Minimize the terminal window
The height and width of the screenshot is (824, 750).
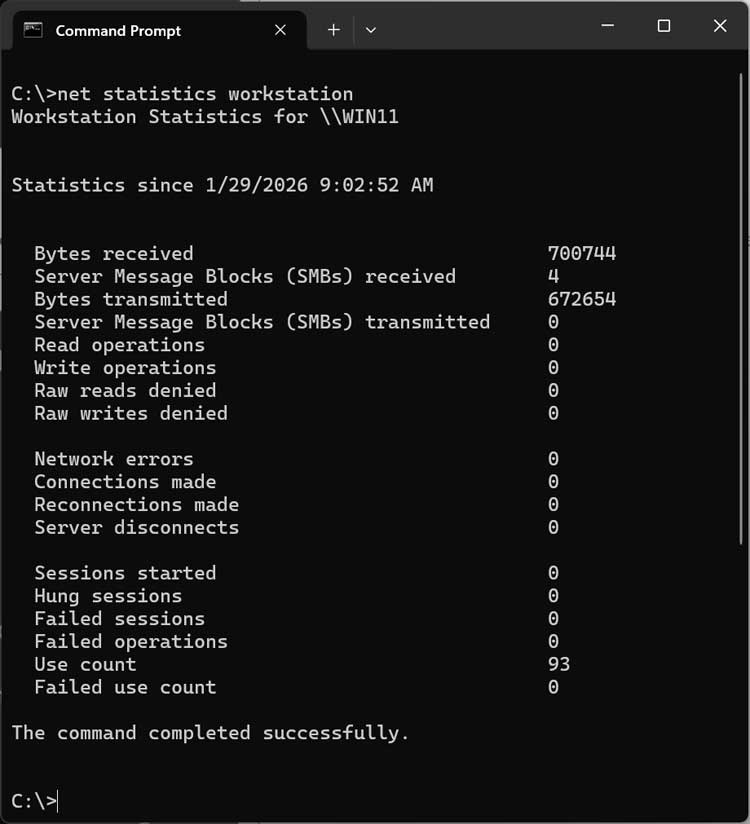[x=607, y=26]
